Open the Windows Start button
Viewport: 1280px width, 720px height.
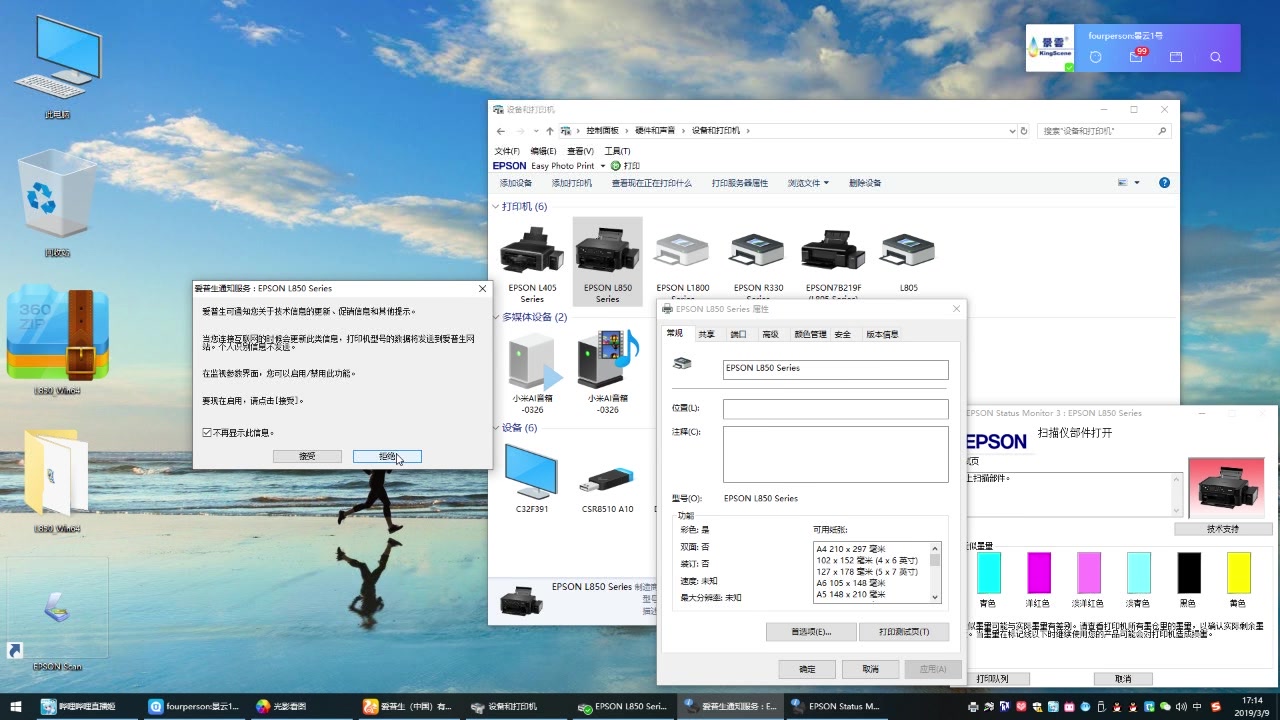click(16, 706)
